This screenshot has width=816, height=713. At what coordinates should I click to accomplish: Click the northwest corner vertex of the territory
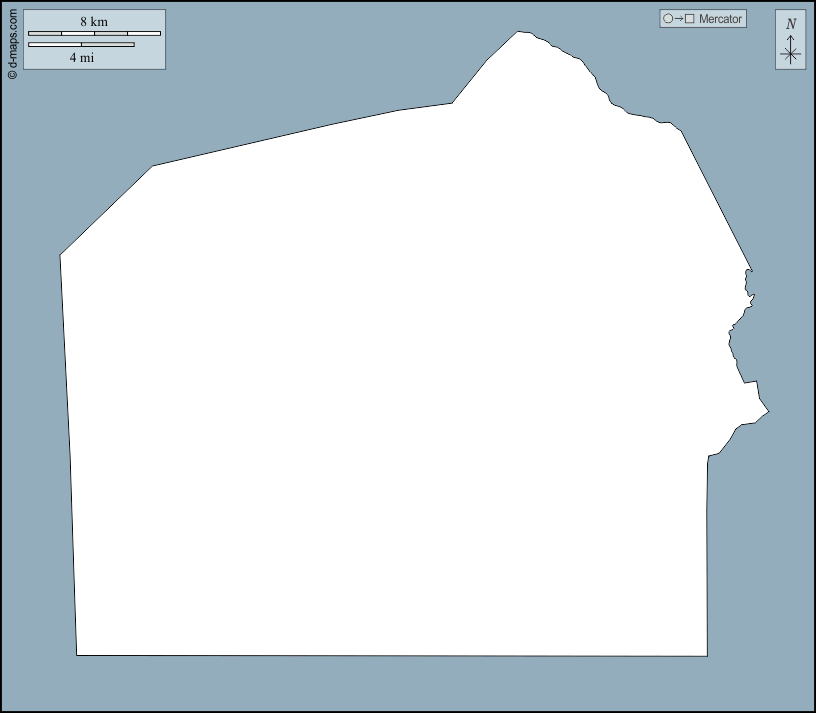tap(153, 166)
